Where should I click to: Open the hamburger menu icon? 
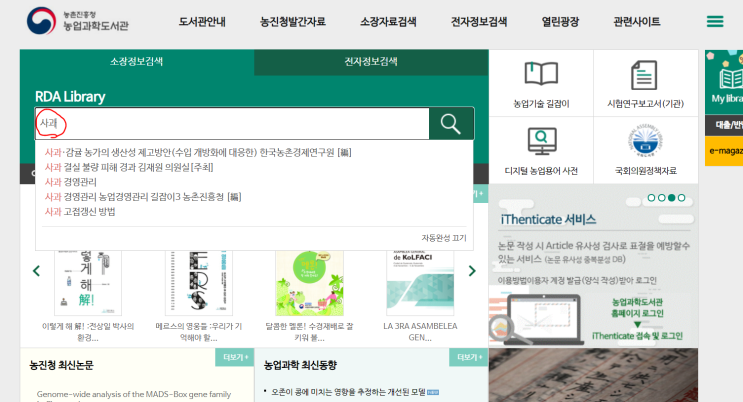(715, 21)
